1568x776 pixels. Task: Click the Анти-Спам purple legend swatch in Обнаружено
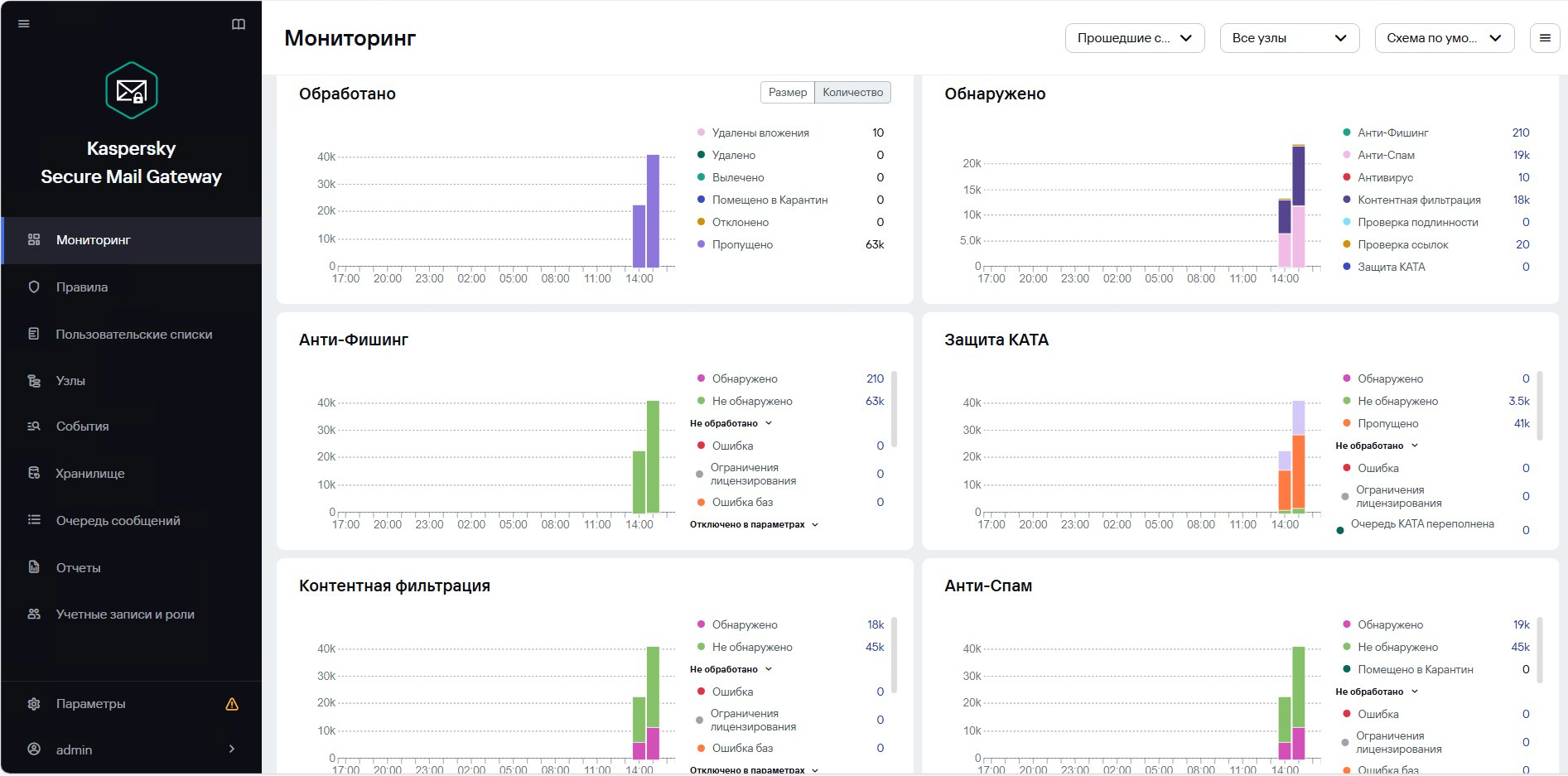1347,155
